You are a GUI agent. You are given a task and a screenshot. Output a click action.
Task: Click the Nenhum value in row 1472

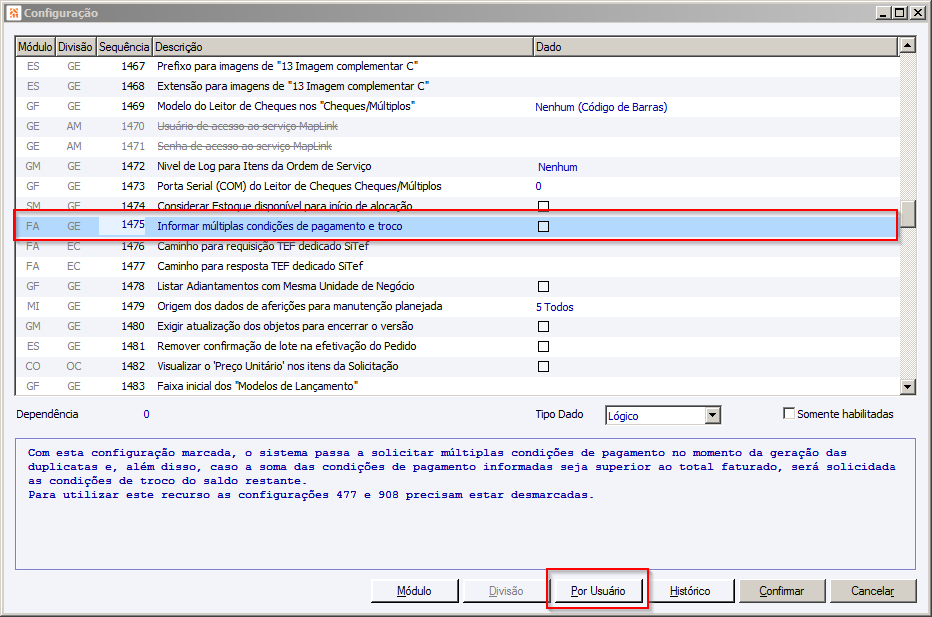point(558,167)
